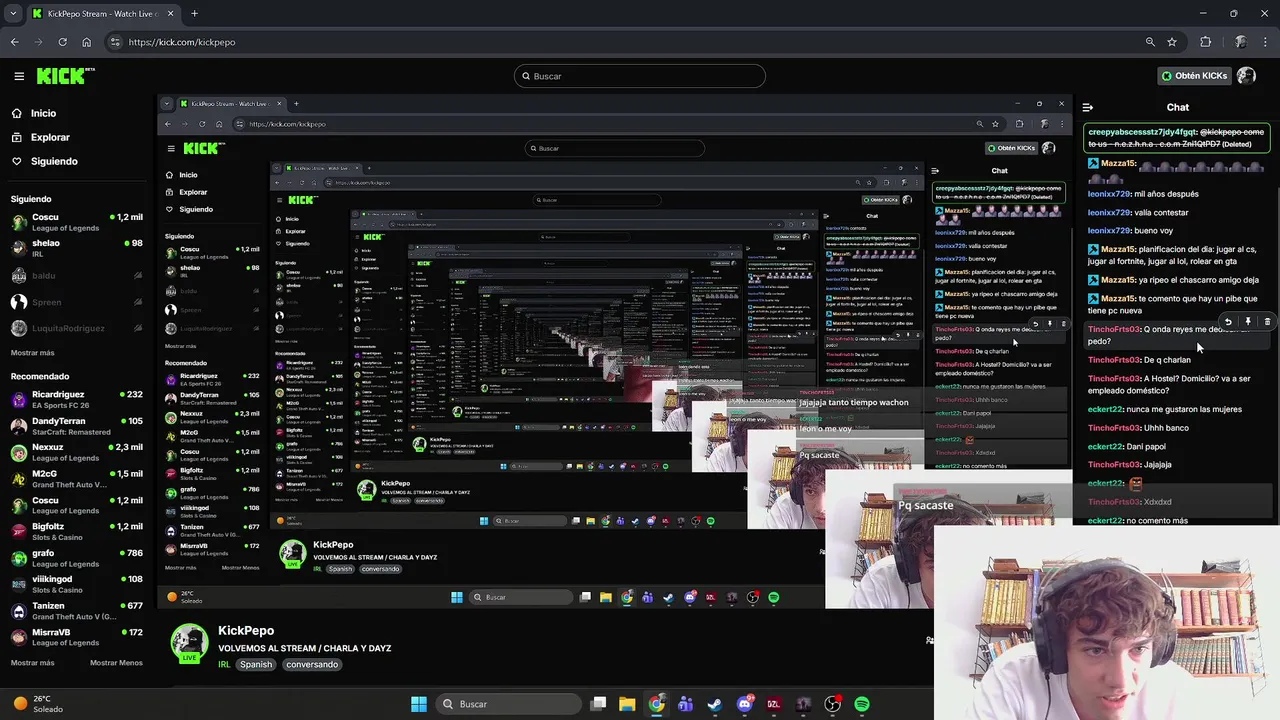Reload the page
The width and height of the screenshot is (1280, 720).
coord(62,42)
